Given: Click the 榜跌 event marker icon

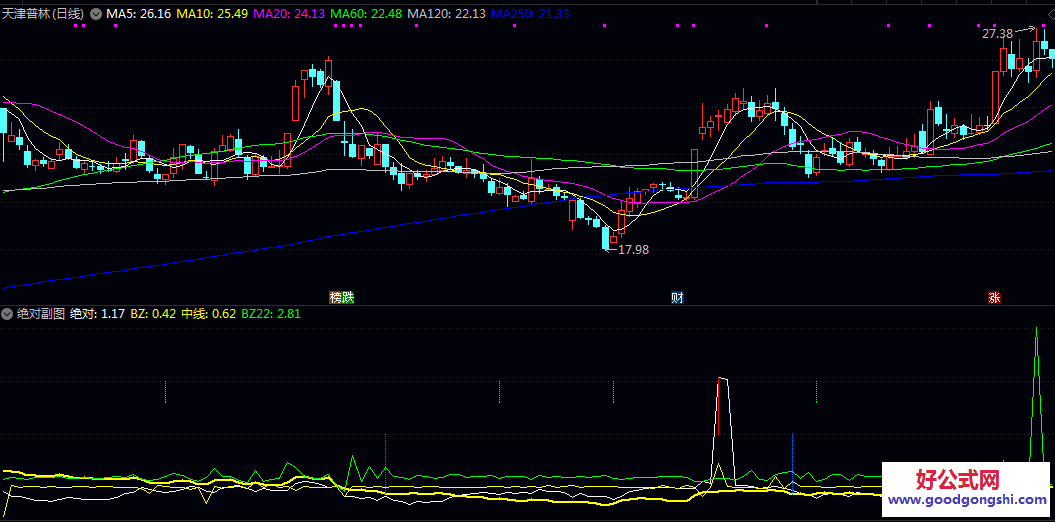Looking at the screenshot, I should click(342, 297).
